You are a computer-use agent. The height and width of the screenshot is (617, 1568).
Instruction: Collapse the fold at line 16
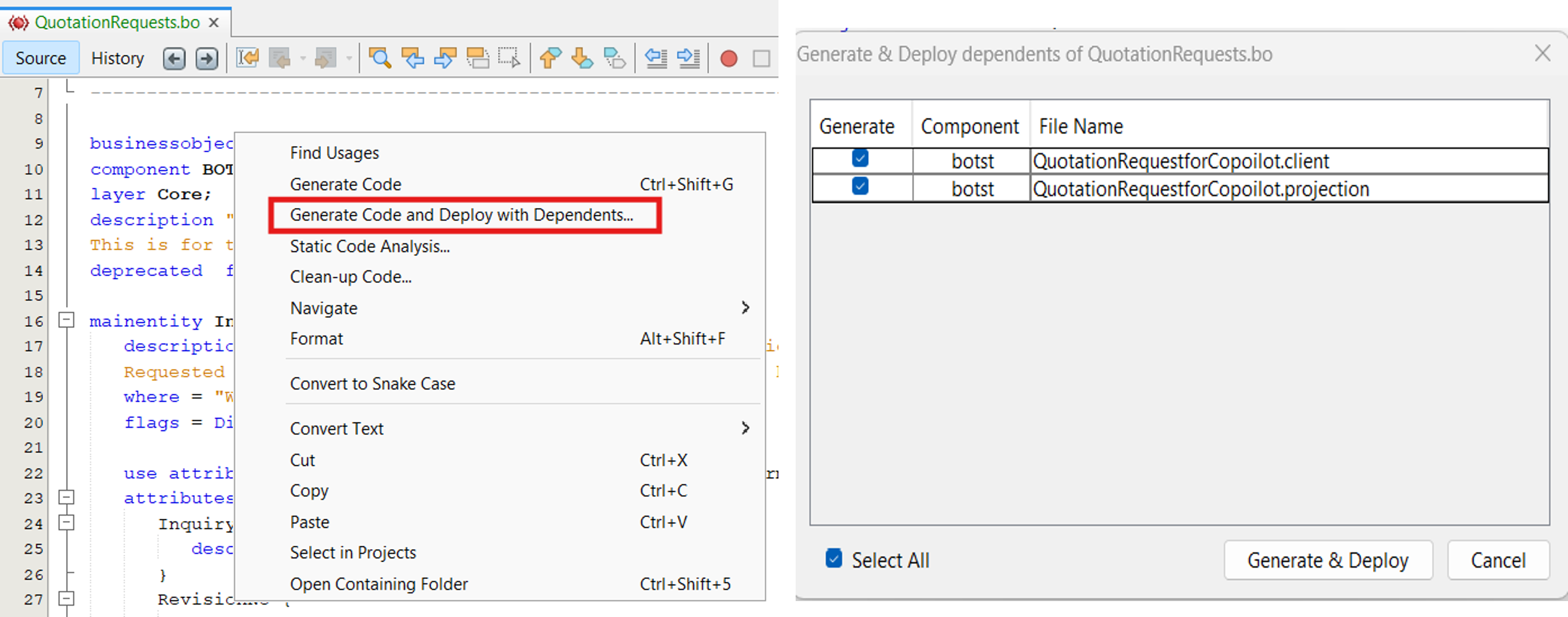(66, 320)
